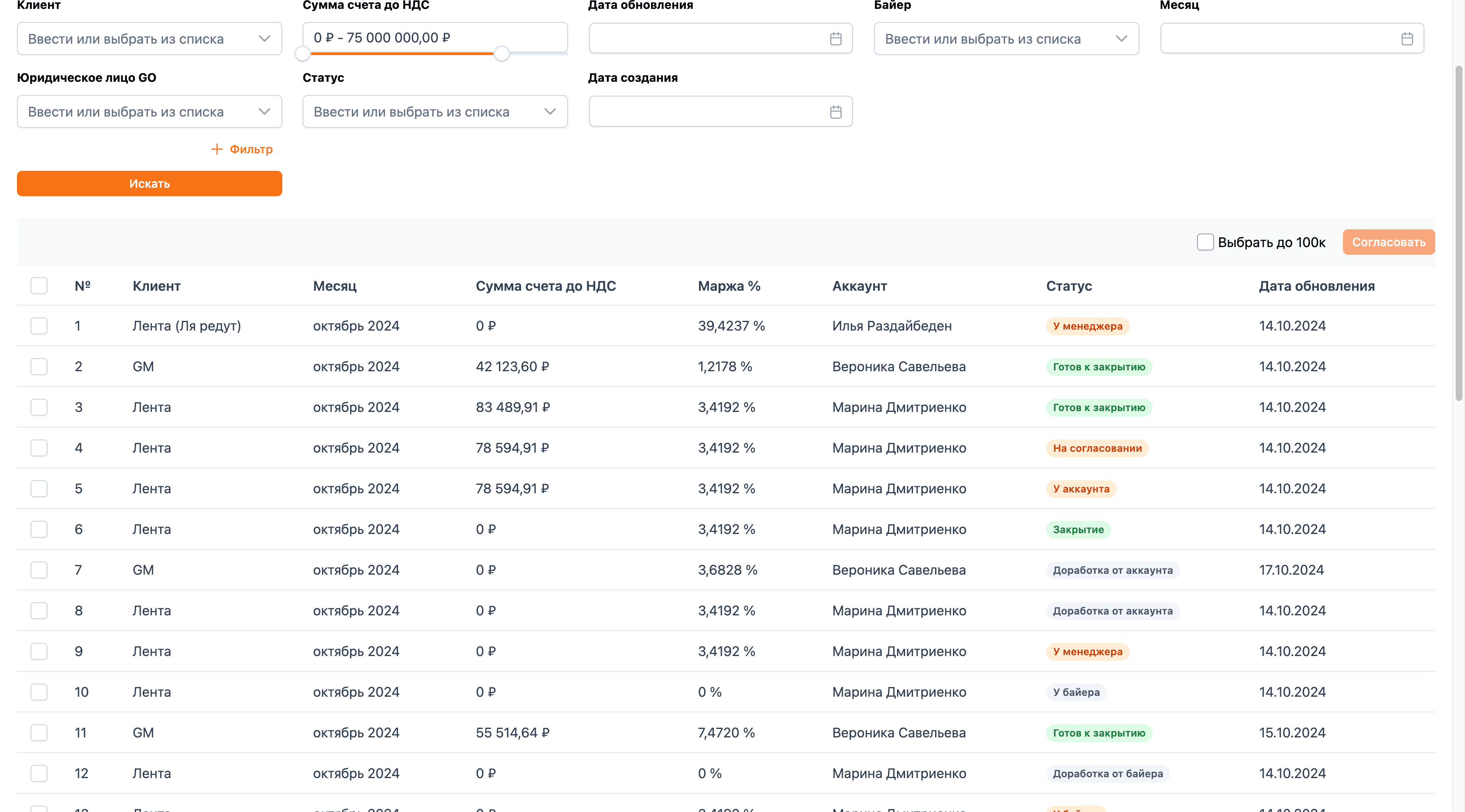Select checkbox for row 2 GM
This screenshot has height=812, width=1465.
tap(39, 366)
